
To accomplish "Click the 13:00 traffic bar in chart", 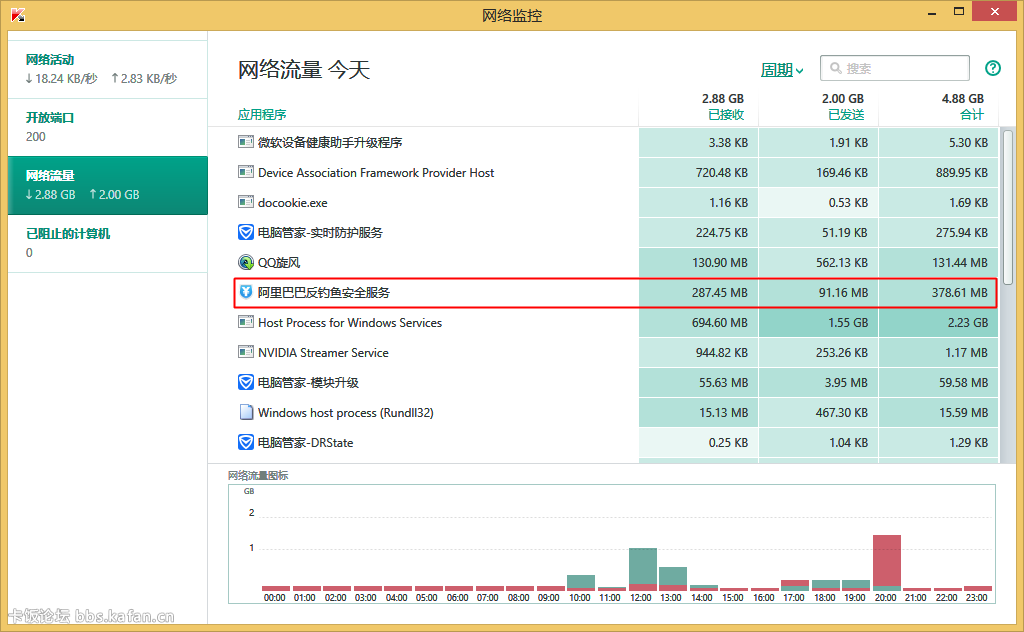I will tap(673, 578).
